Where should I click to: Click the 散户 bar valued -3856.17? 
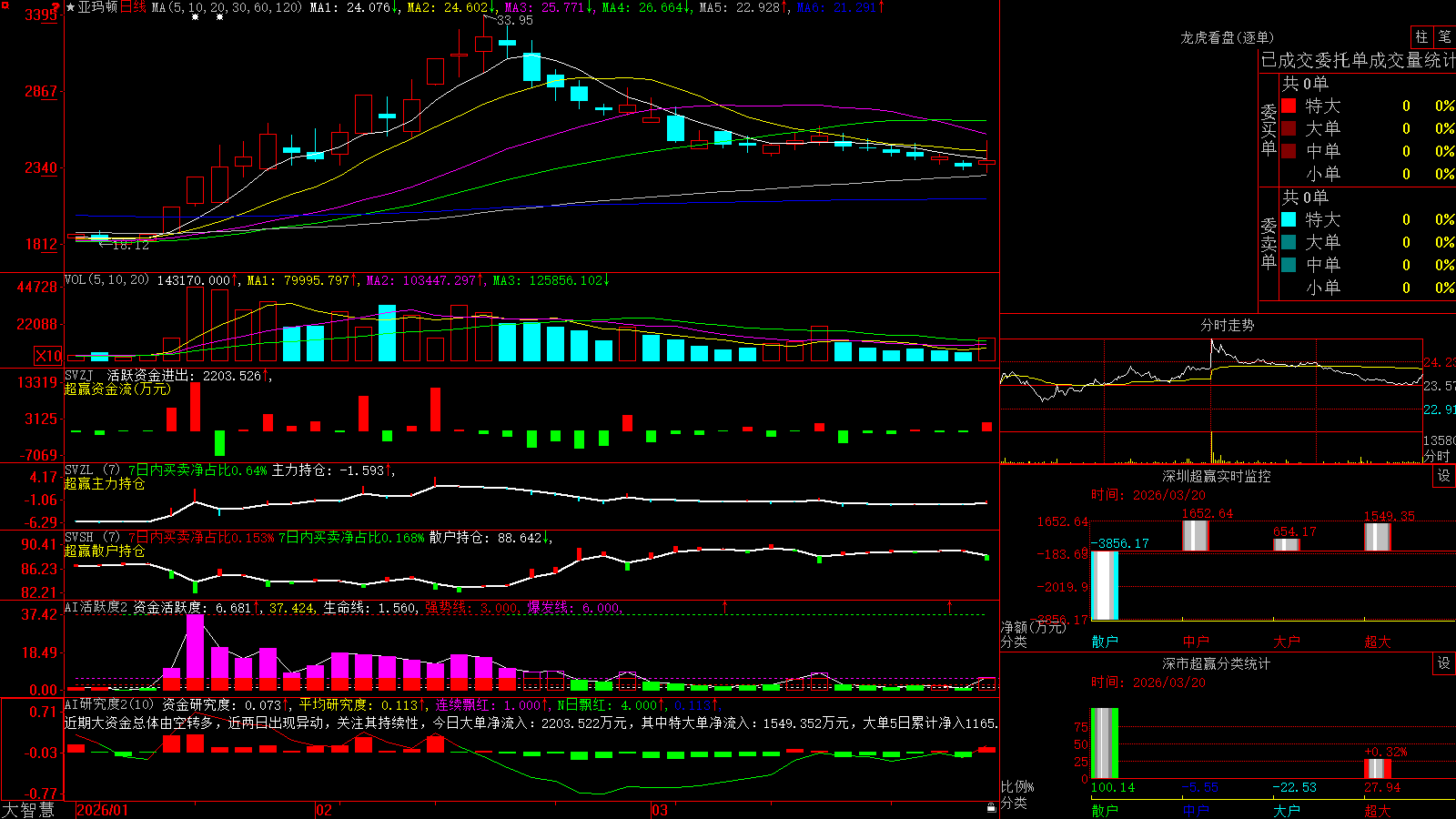[x=1105, y=585]
